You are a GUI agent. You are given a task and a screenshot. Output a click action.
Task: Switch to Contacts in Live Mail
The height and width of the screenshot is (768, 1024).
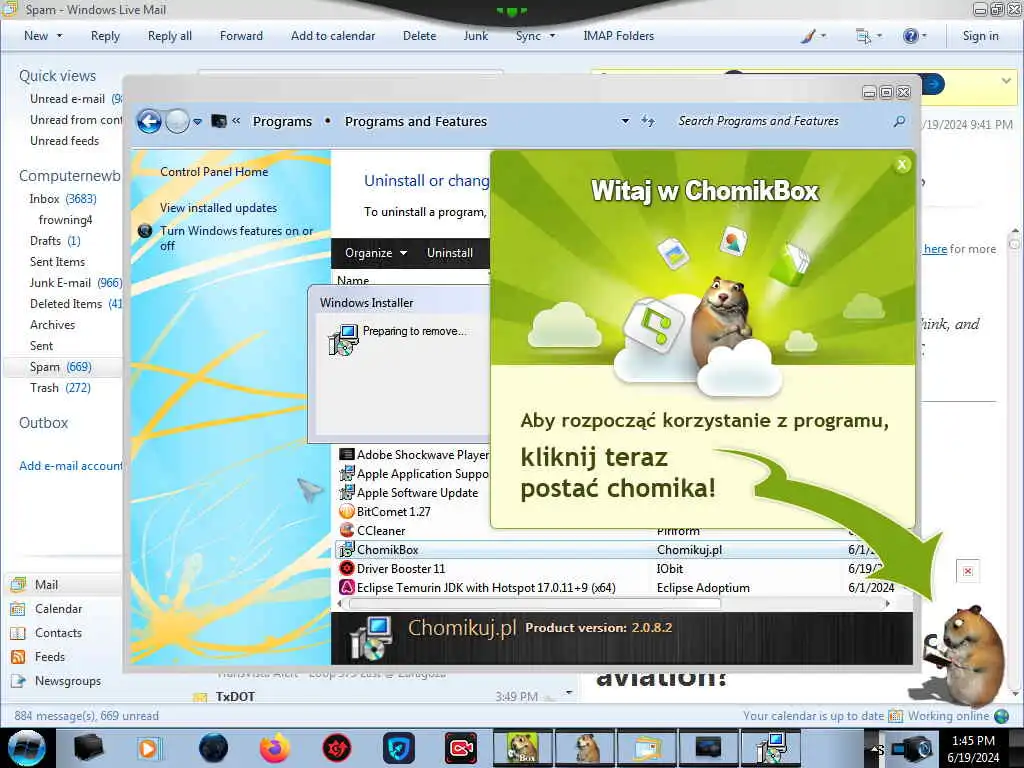tap(58, 633)
